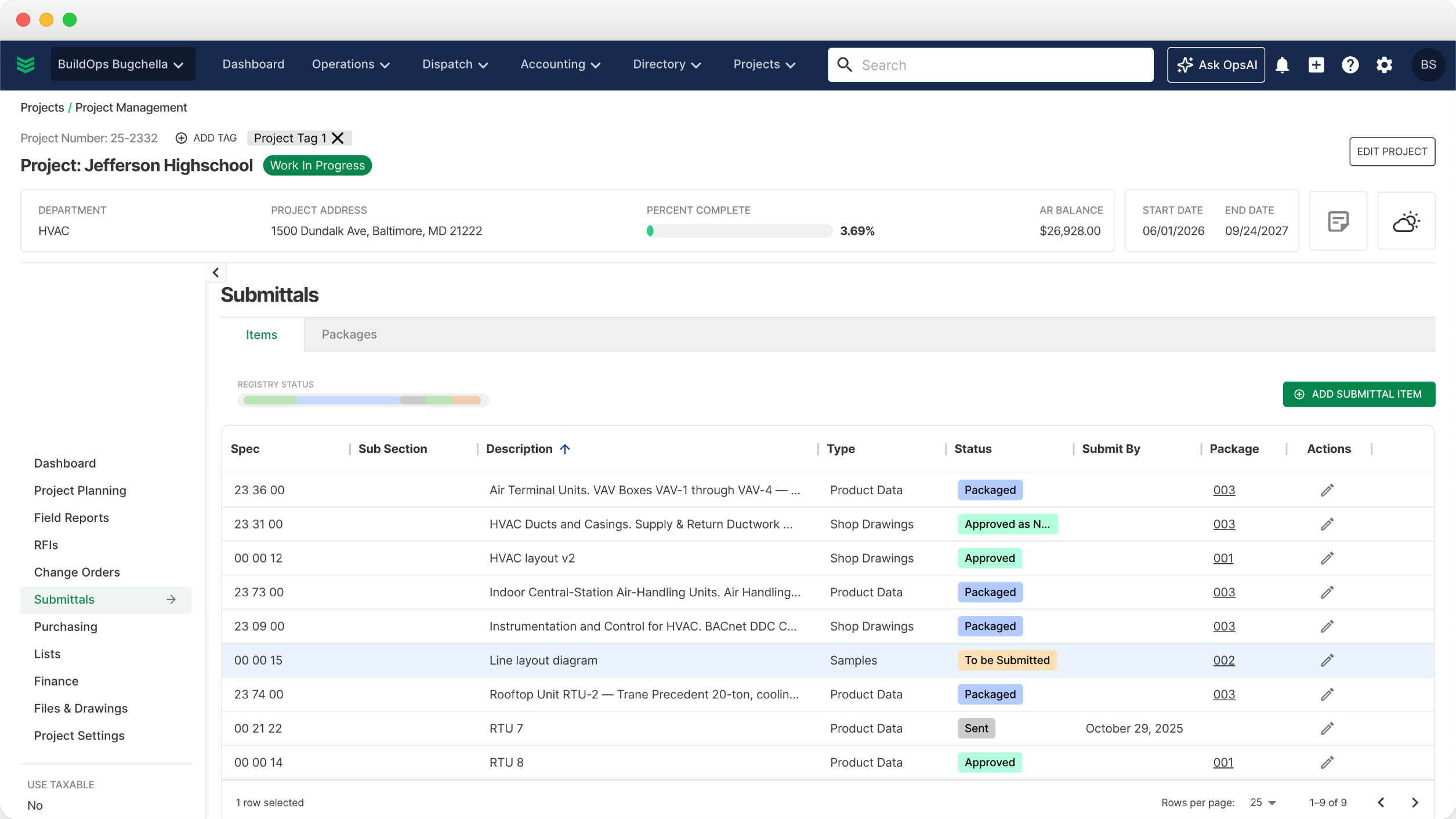This screenshot has width=1456, height=819.
Task: Sort the table by the Spec column header
Action: pyautogui.click(x=245, y=449)
